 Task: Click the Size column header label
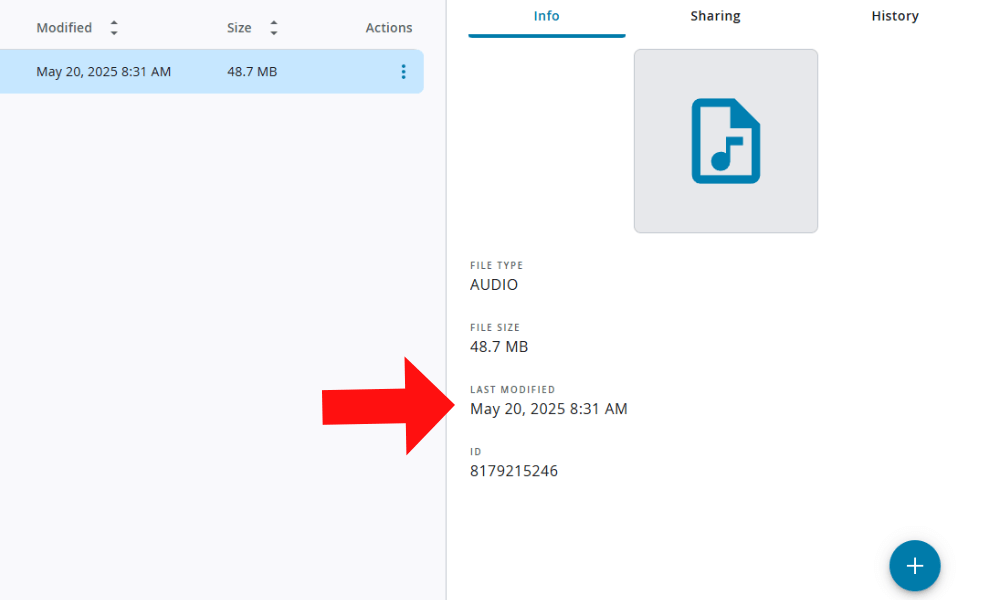pyautogui.click(x=239, y=28)
